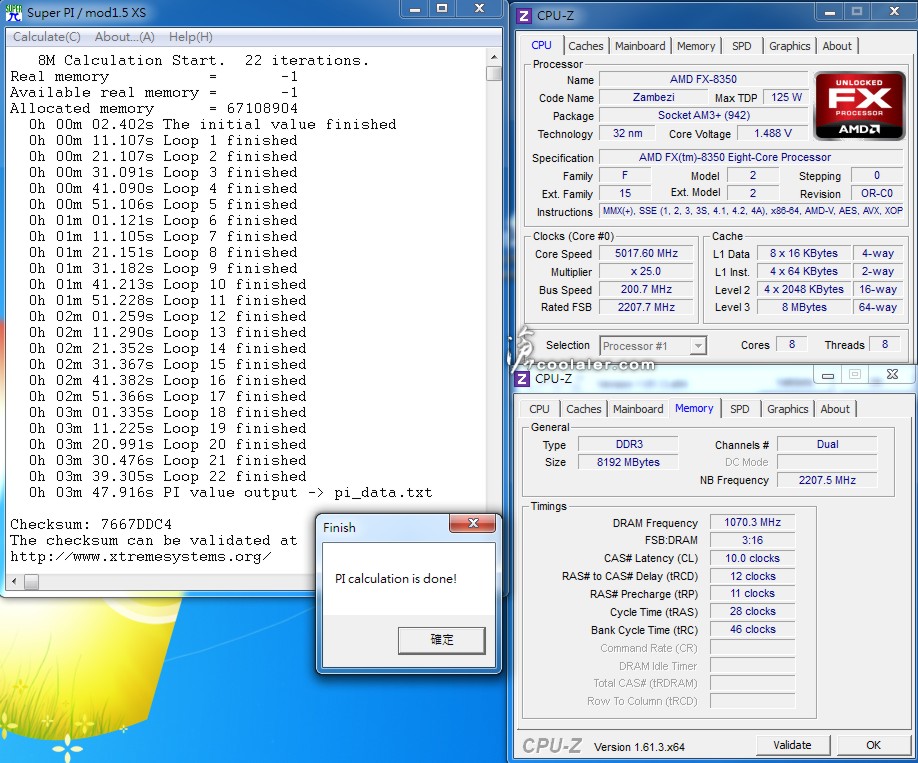Click the PI value output pi_data.txt line
Image resolution: width=918 pixels, height=763 pixels.
pos(231,492)
